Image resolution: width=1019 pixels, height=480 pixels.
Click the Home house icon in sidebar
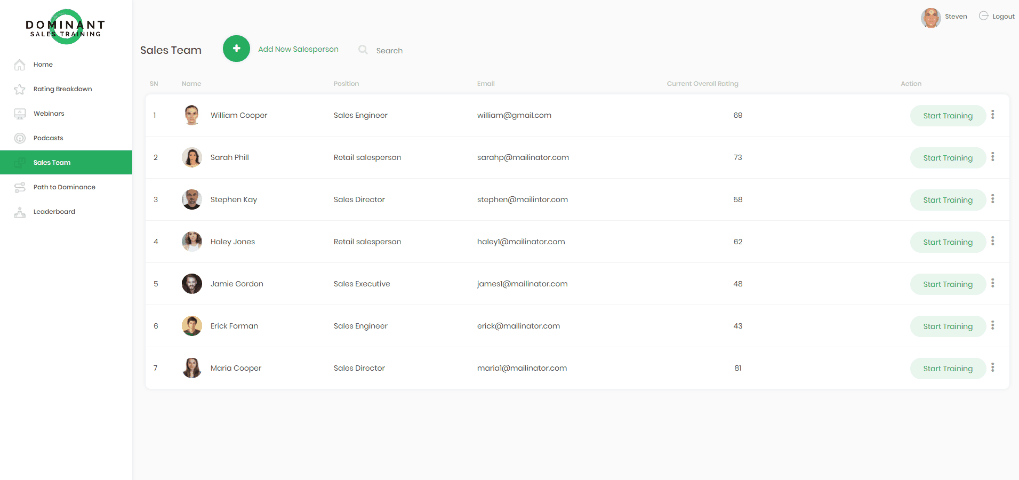coord(19,64)
